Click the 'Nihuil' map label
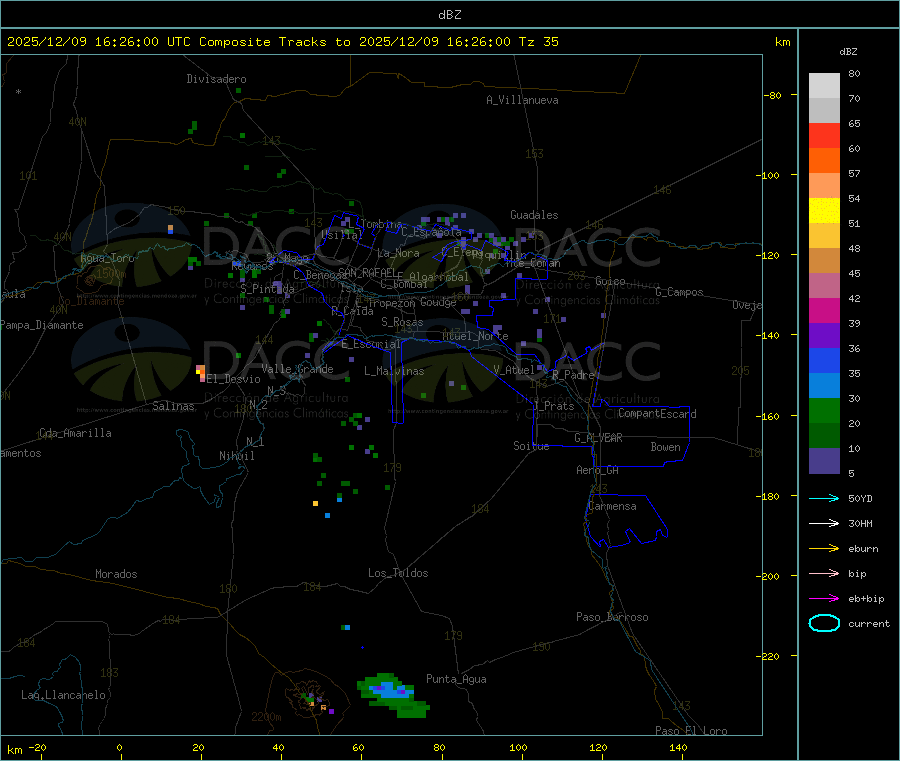The width and height of the screenshot is (900, 761). pos(237,456)
